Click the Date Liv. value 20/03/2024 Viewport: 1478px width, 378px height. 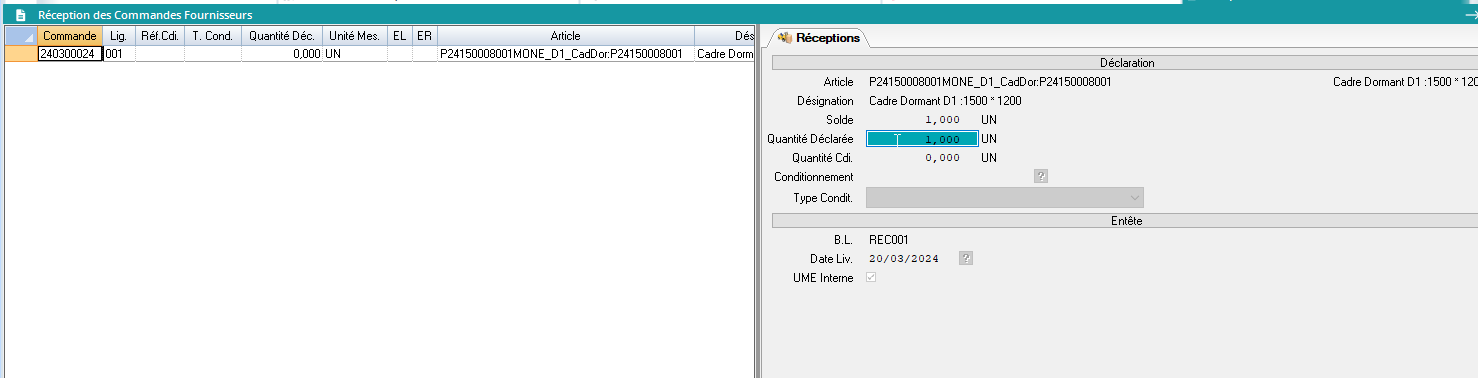(904, 258)
